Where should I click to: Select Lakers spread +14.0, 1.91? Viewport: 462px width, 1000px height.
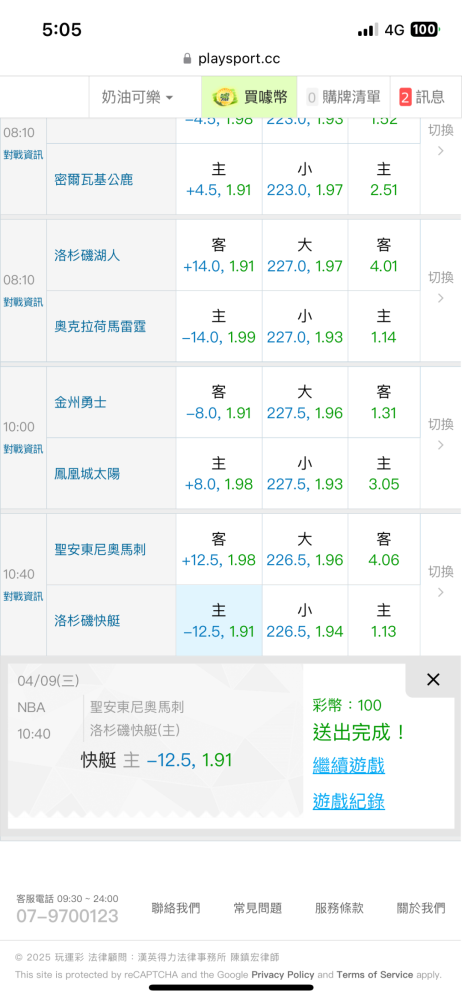219,256
